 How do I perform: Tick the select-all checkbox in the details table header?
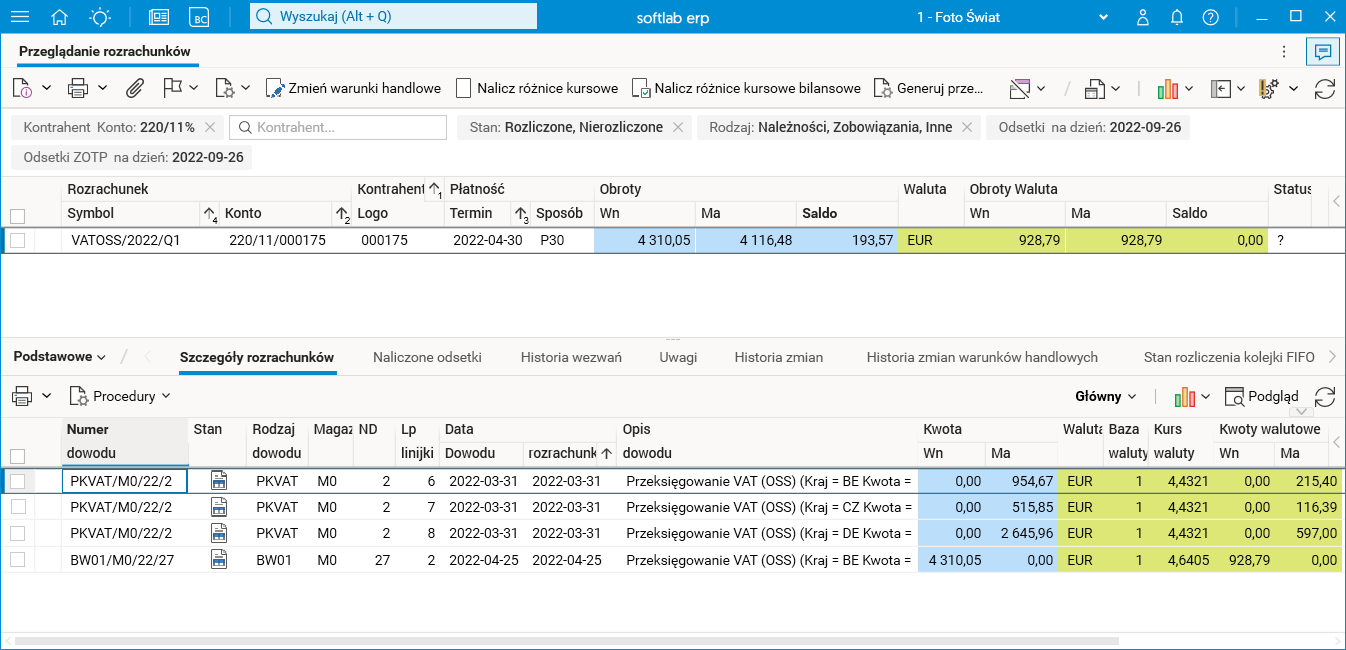tap(17, 455)
